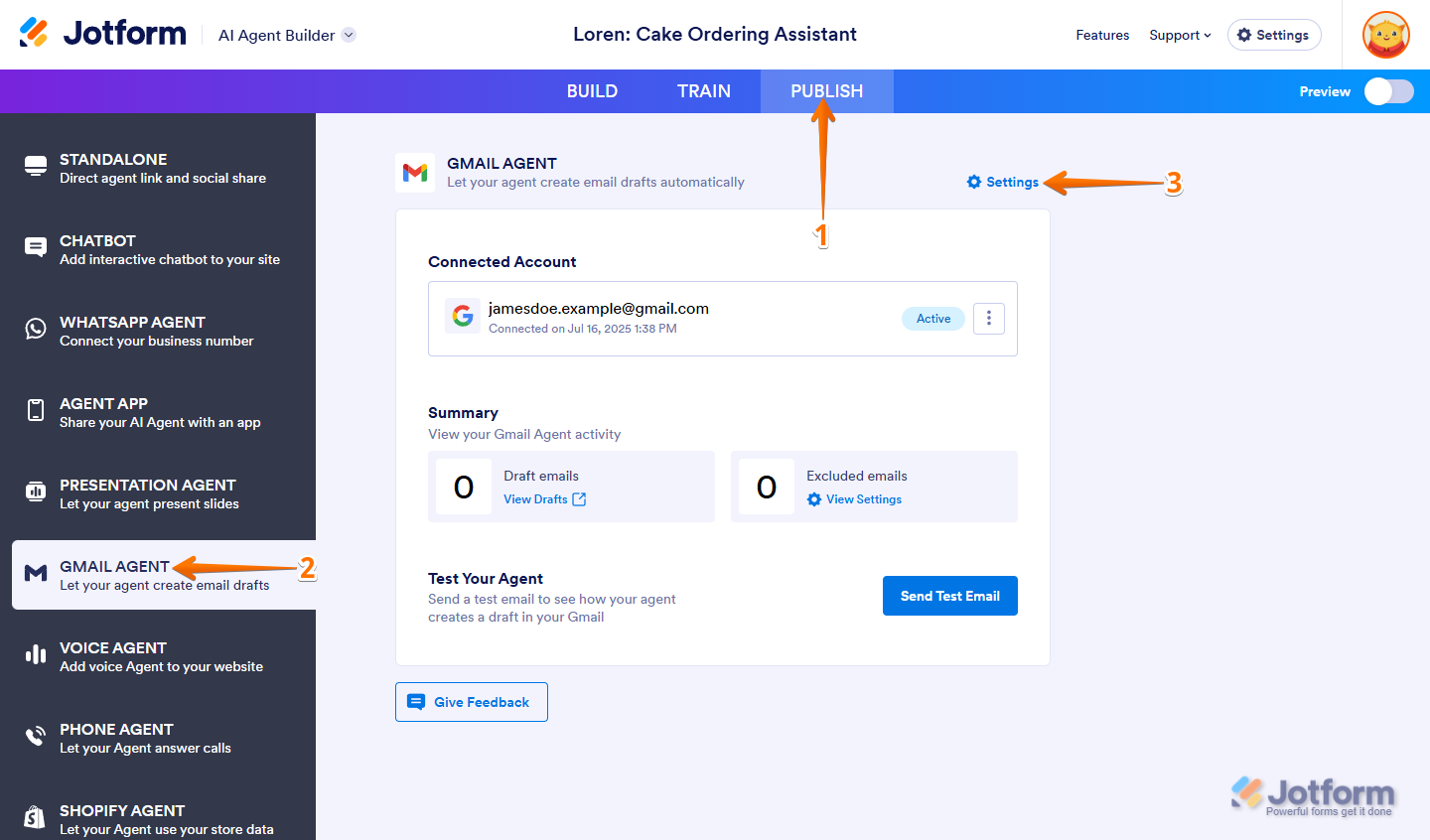This screenshot has width=1430, height=840.
Task: Click the WhatsApp Agent icon
Action: click(x=36, y=329)
